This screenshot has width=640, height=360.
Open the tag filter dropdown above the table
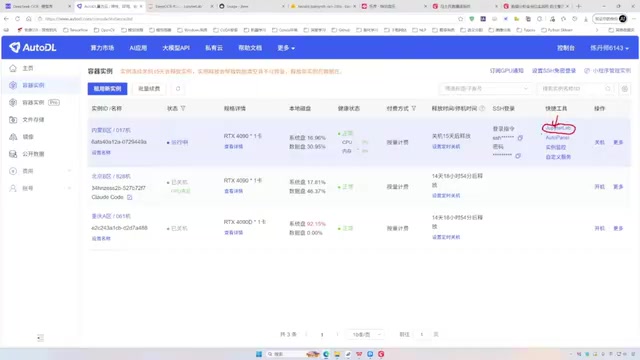point(485,89)
